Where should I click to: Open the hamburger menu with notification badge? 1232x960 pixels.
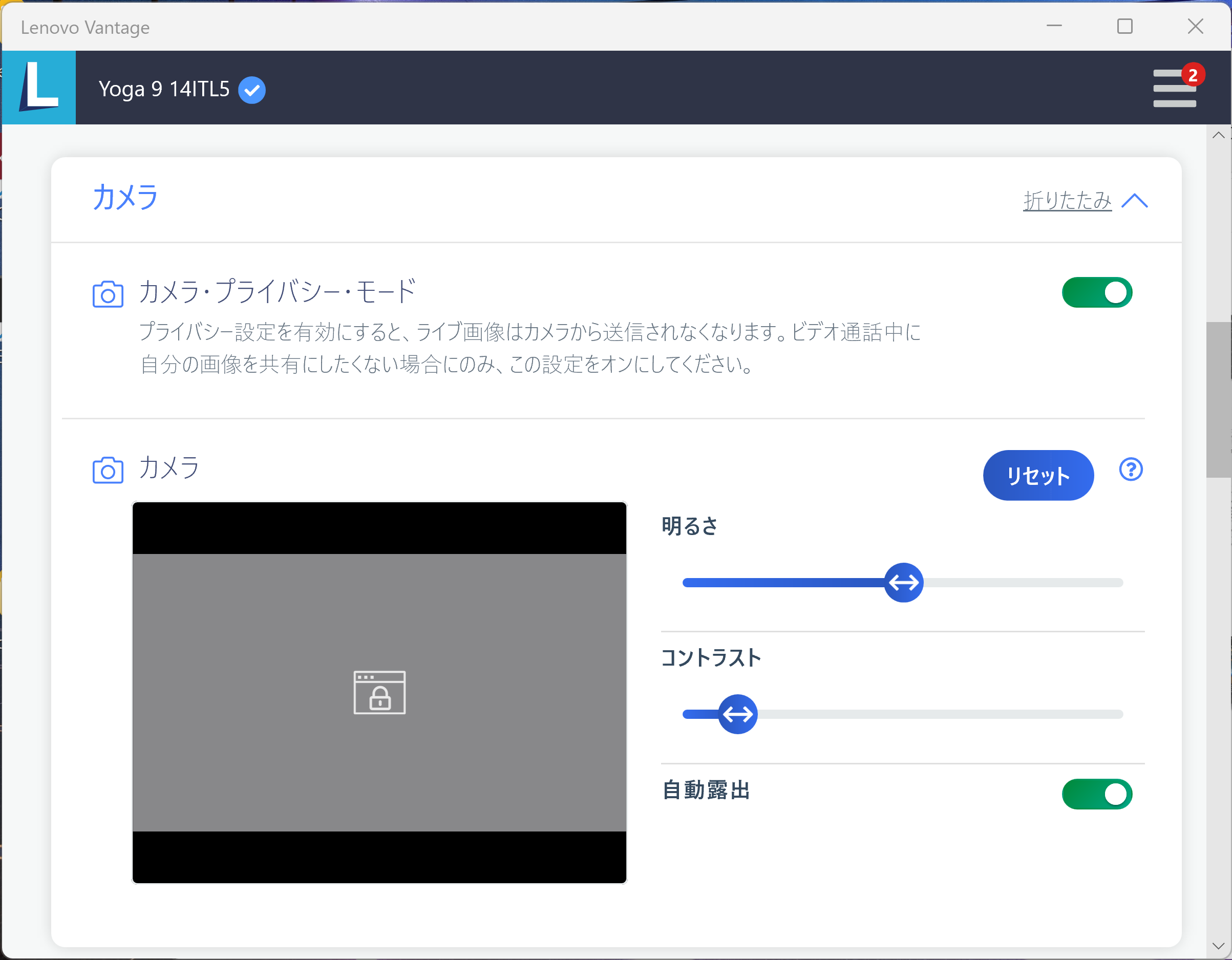point(1173,89)
